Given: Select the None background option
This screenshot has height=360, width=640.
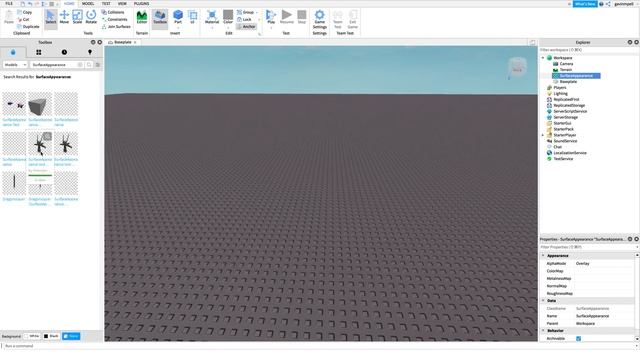Looking at the screenshot, I should (x=71, y=336).
